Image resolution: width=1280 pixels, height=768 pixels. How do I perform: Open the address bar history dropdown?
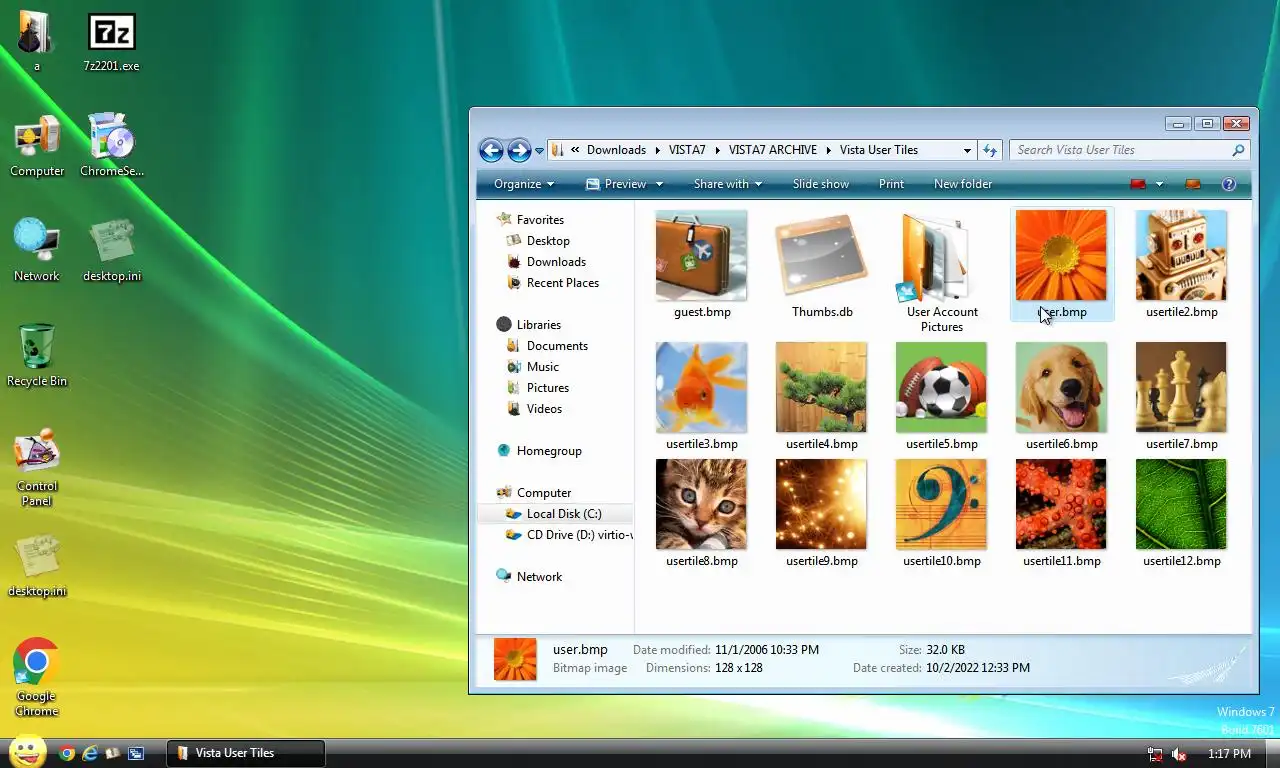(967, 150)
